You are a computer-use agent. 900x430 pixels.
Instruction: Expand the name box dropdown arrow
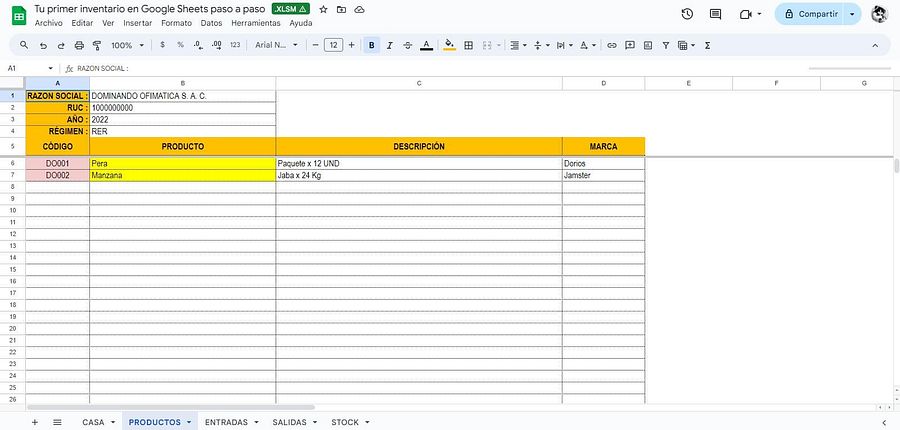pos(51,68)
